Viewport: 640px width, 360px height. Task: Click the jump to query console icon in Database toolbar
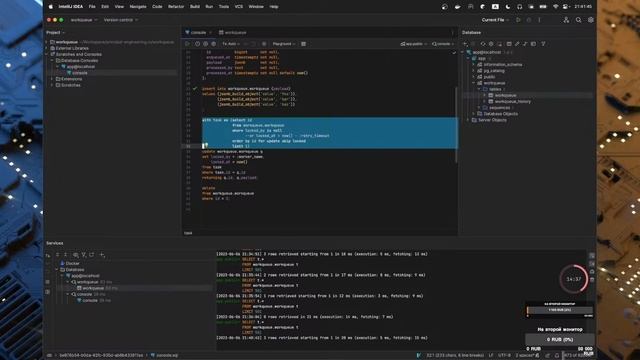(533, 44)
